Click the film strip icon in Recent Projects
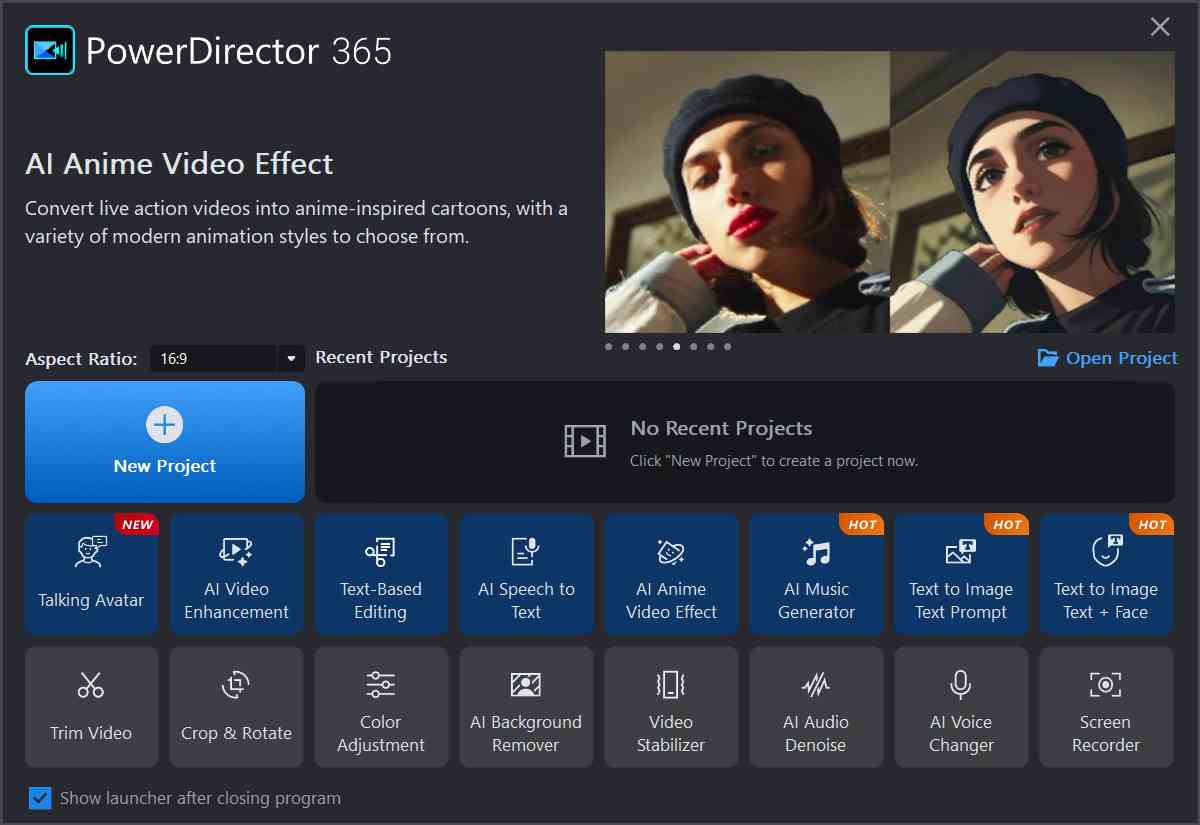 [585, 441]
